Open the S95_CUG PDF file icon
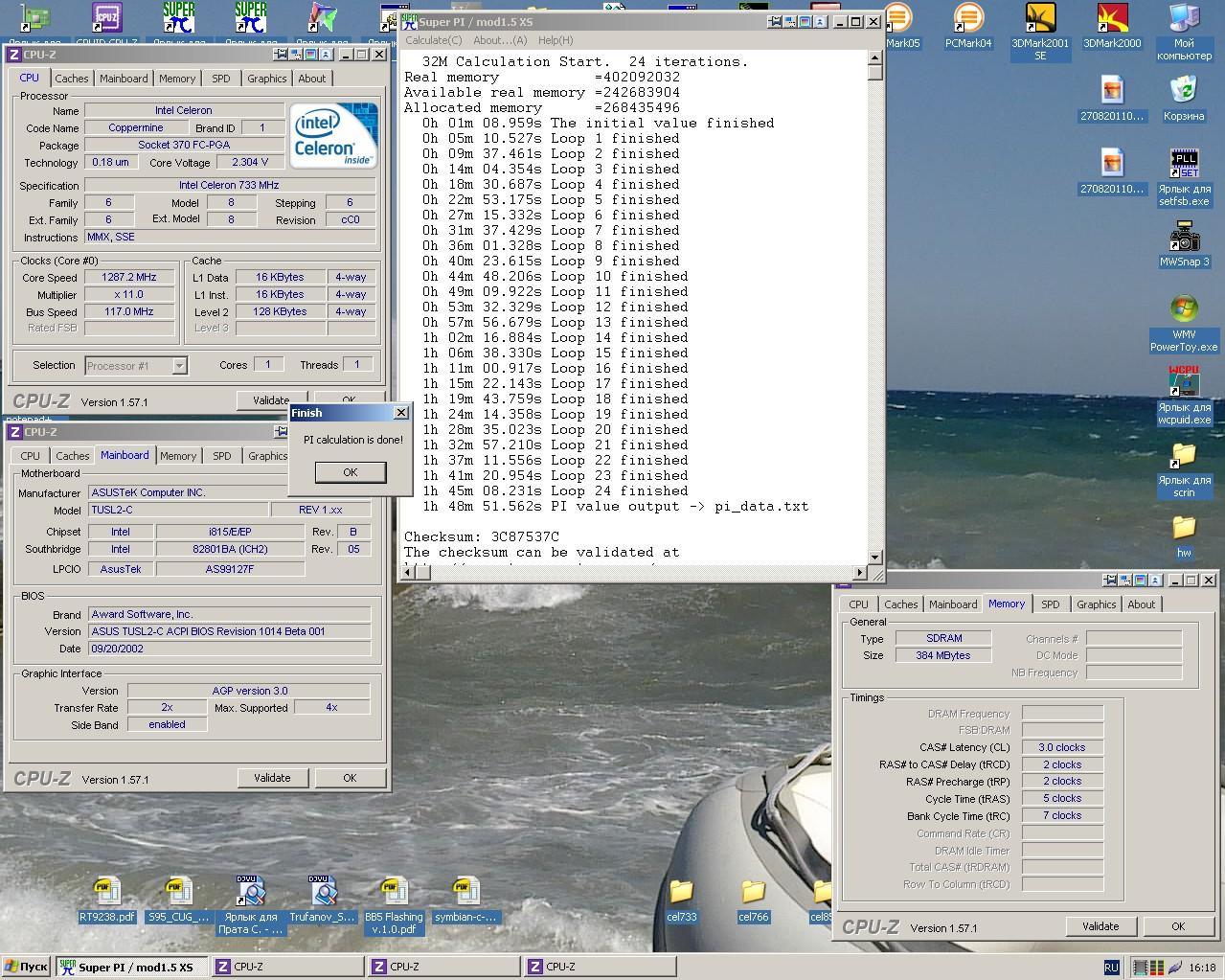Image resolution: width=1225 pixels, height=980 pixels. (x=178, y=899)
